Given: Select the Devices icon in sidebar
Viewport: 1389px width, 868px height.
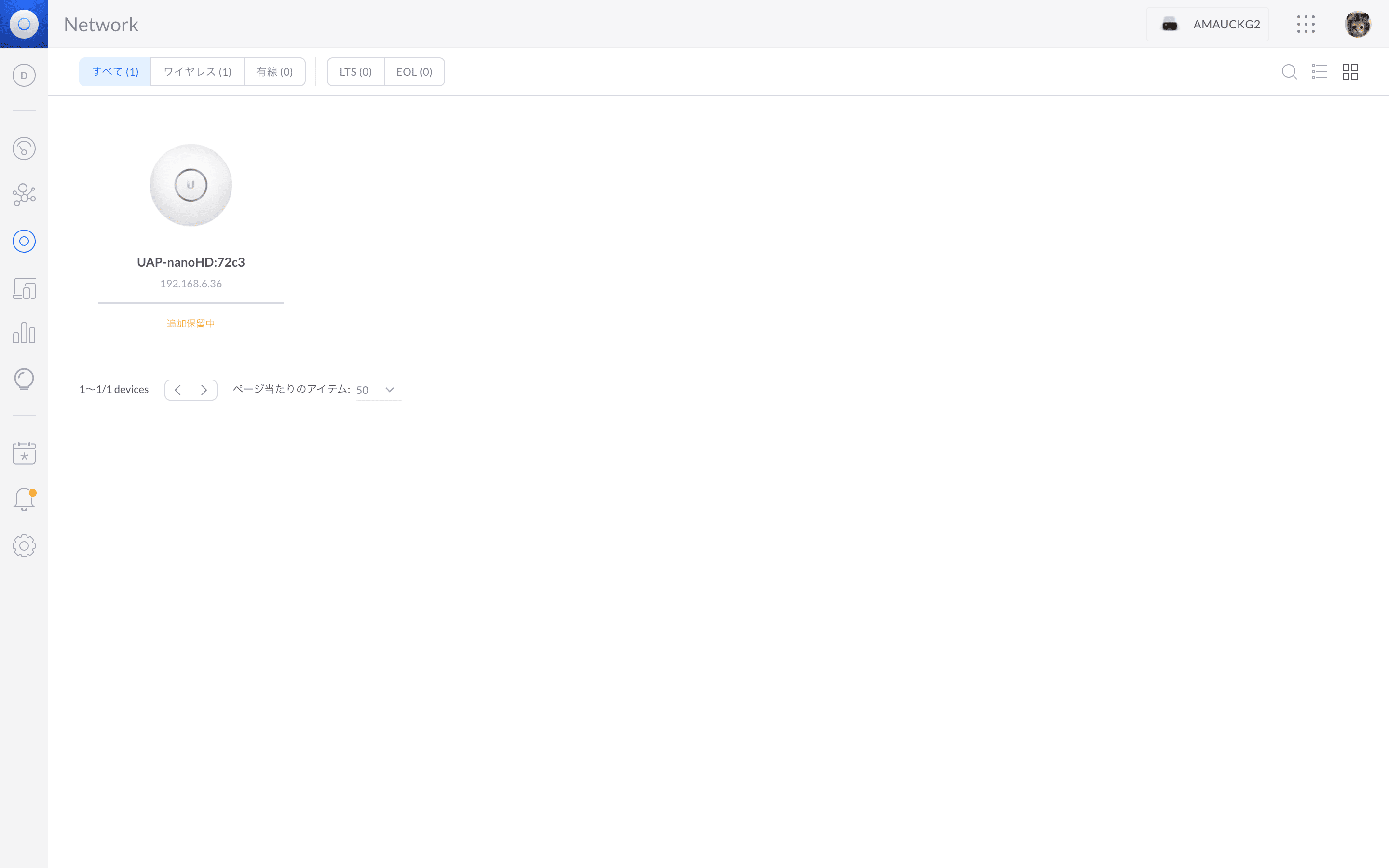Looking at the screenshot, I should click(24, 241).
